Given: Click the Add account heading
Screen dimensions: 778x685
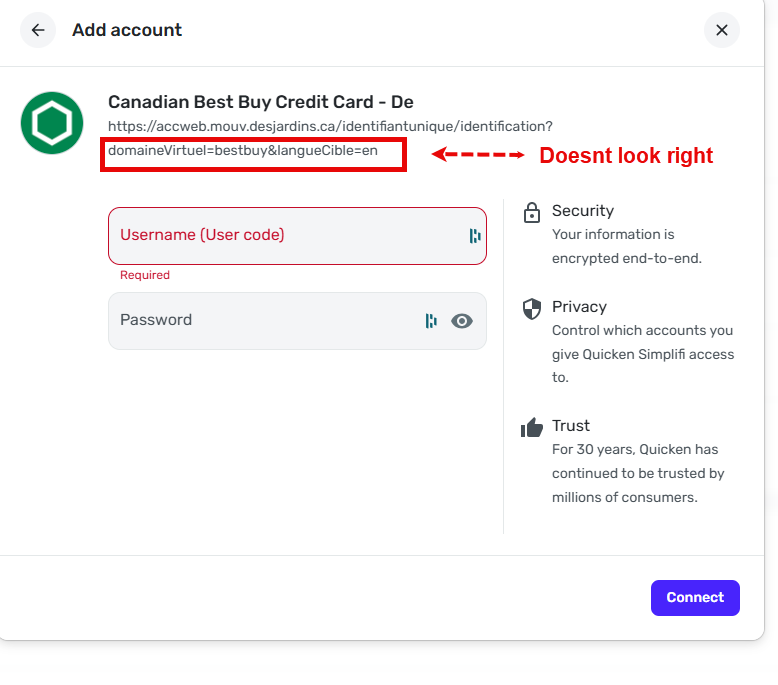Looking at the screenshot, I should click(127, 30).
